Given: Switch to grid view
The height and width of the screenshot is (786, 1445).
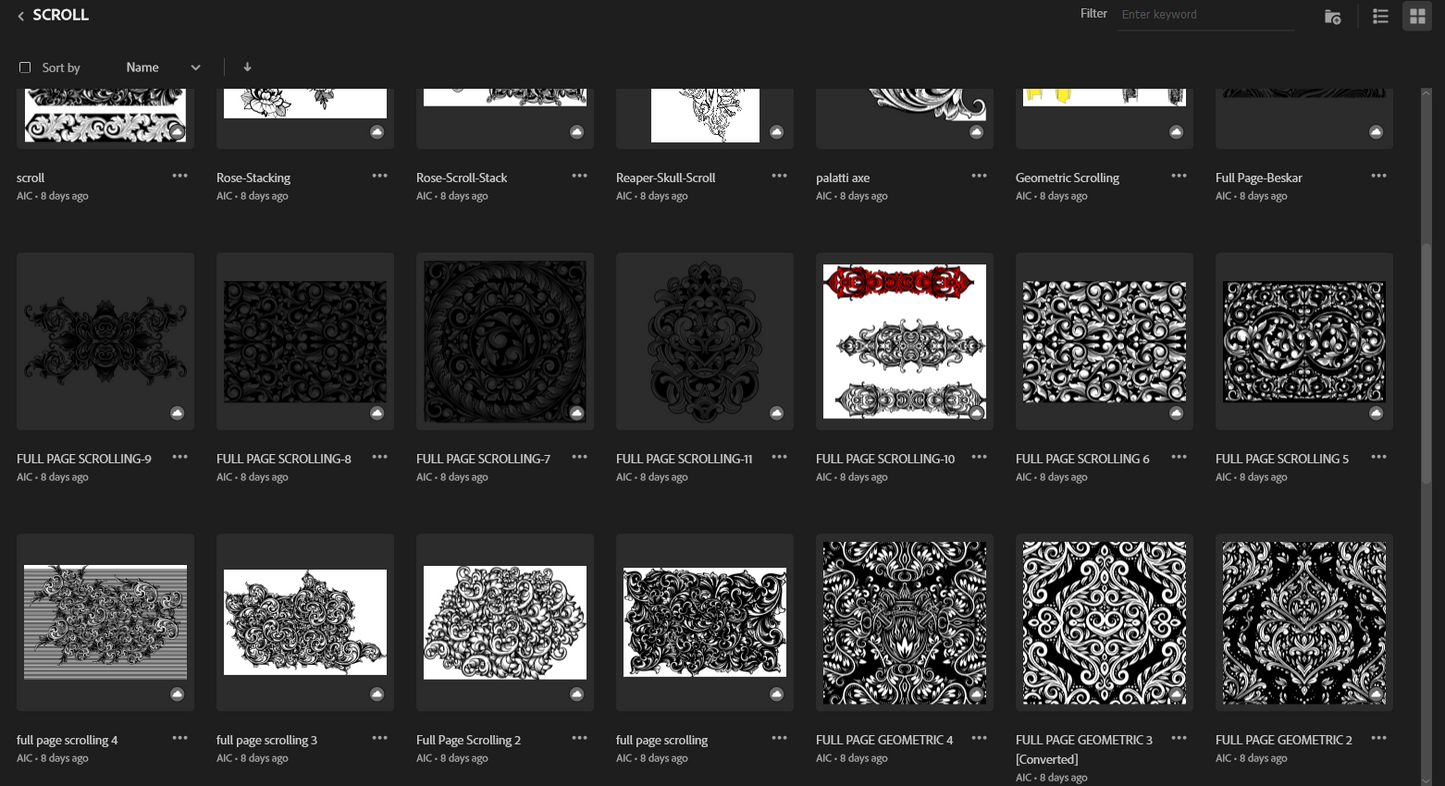Looking at the screenshot, I should [x=1416, y=16].
